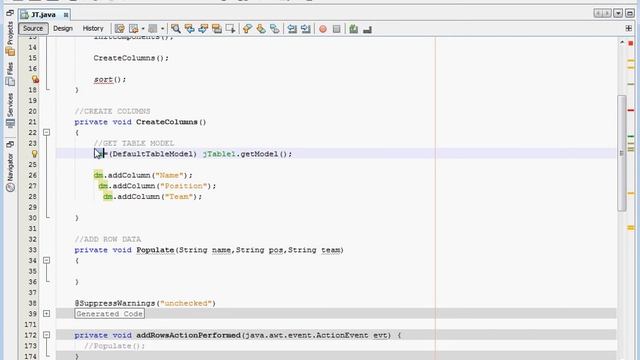
Task: Open the show opened documents dropdown
Action: click(618, 13)
